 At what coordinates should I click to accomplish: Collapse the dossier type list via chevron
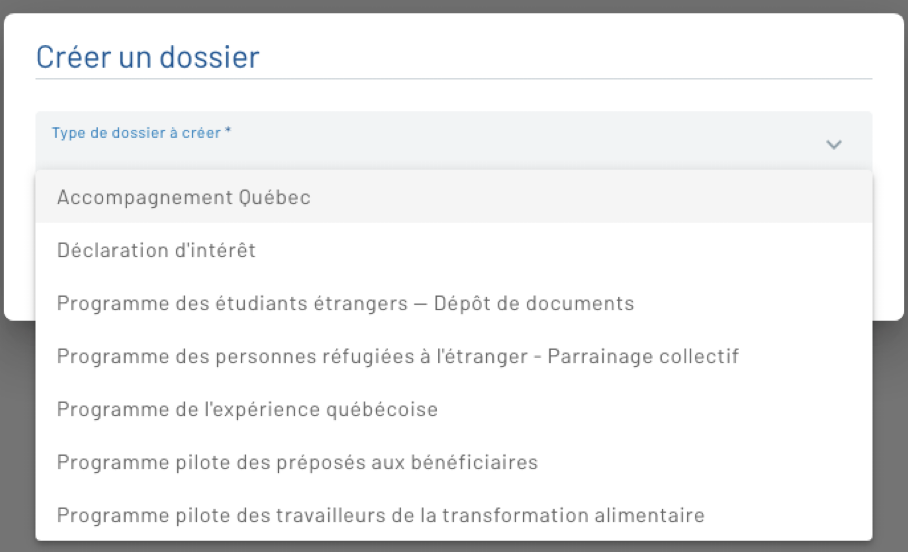click(x=834, y=145)
